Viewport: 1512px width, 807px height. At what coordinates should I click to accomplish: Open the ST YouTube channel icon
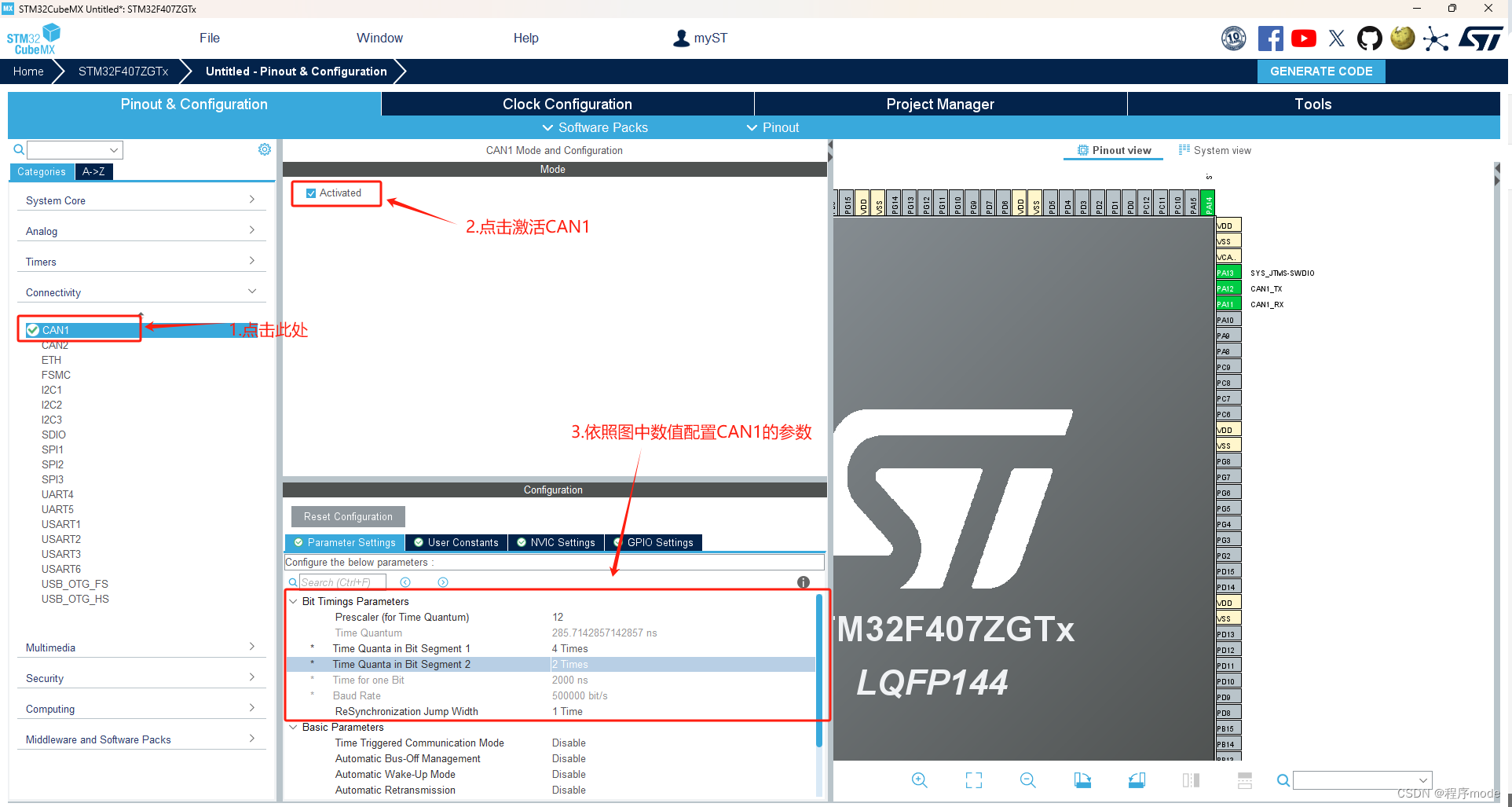pyautogui.click(x=1304, y=38)
